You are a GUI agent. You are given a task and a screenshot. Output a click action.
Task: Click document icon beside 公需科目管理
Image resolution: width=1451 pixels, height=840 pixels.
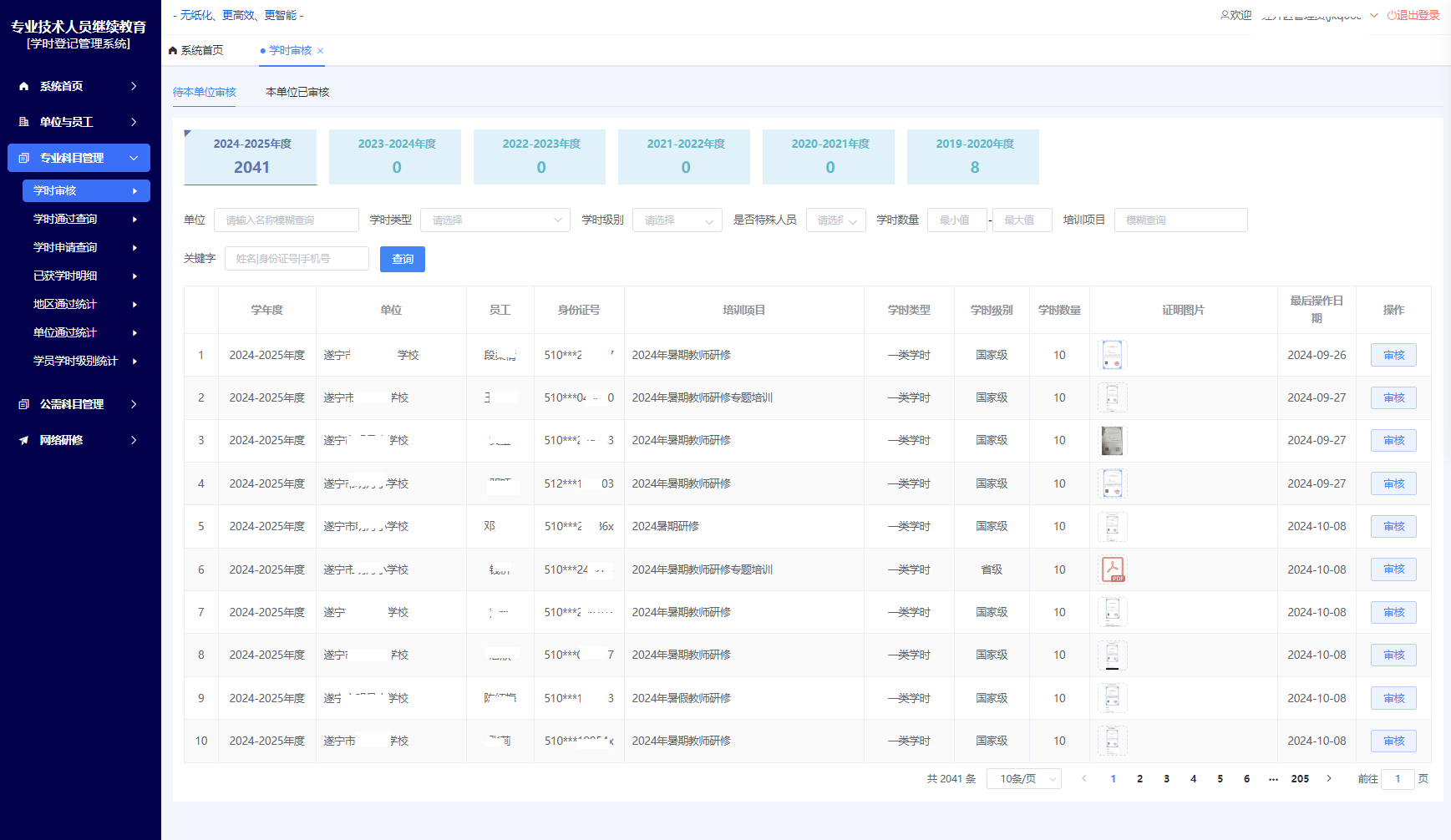pyautogui.click(x=23, y=404)
